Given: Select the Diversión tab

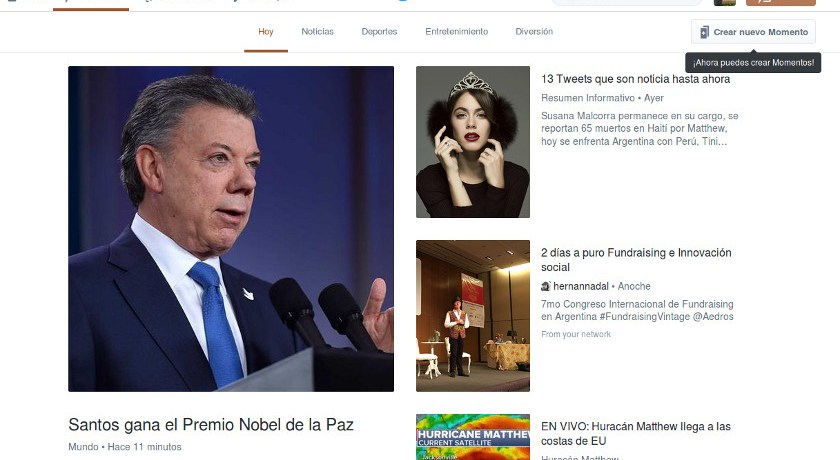Looking at the screenshot, I should (534, 32).
